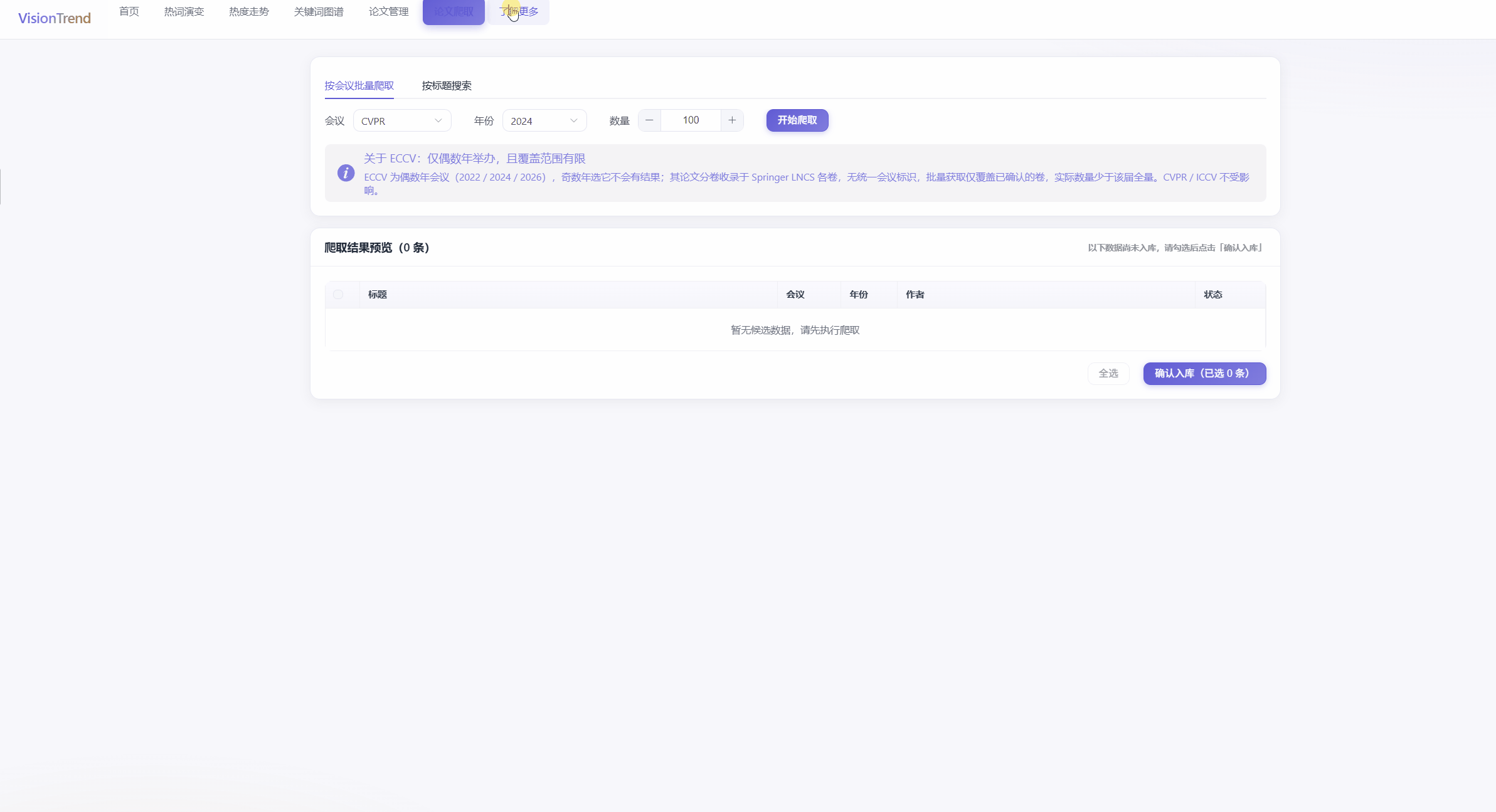Go to 热度走势 page

pyautogui.click(x=249, y=11)
